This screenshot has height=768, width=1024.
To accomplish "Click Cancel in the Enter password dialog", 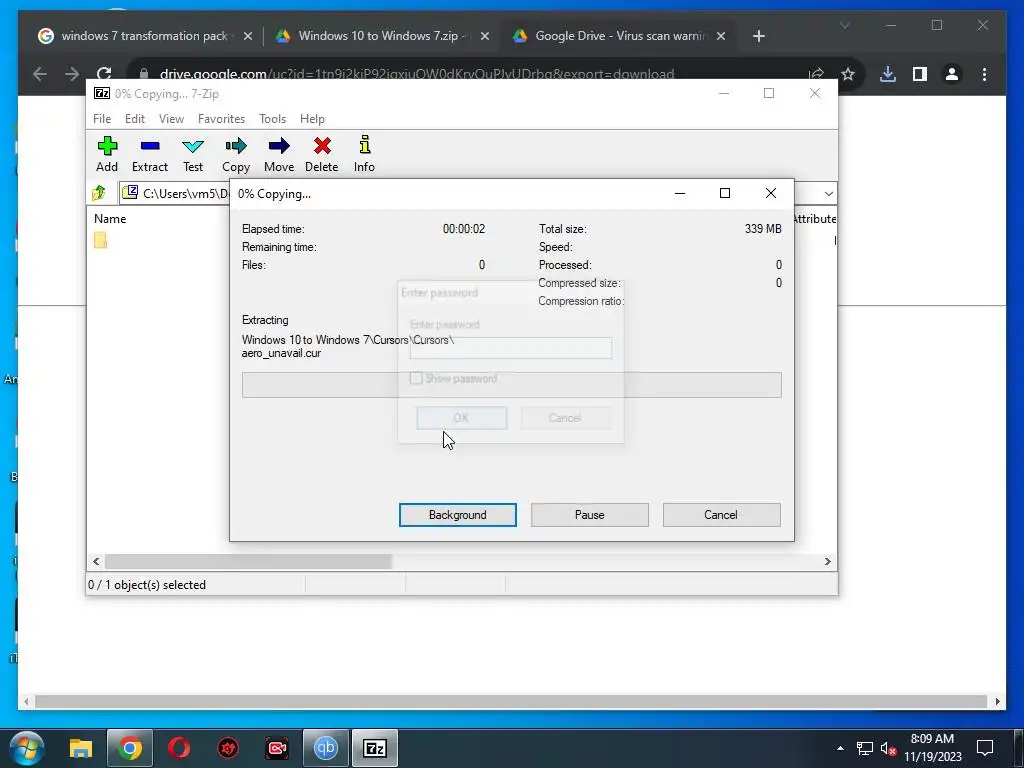I will coord(566,418).
